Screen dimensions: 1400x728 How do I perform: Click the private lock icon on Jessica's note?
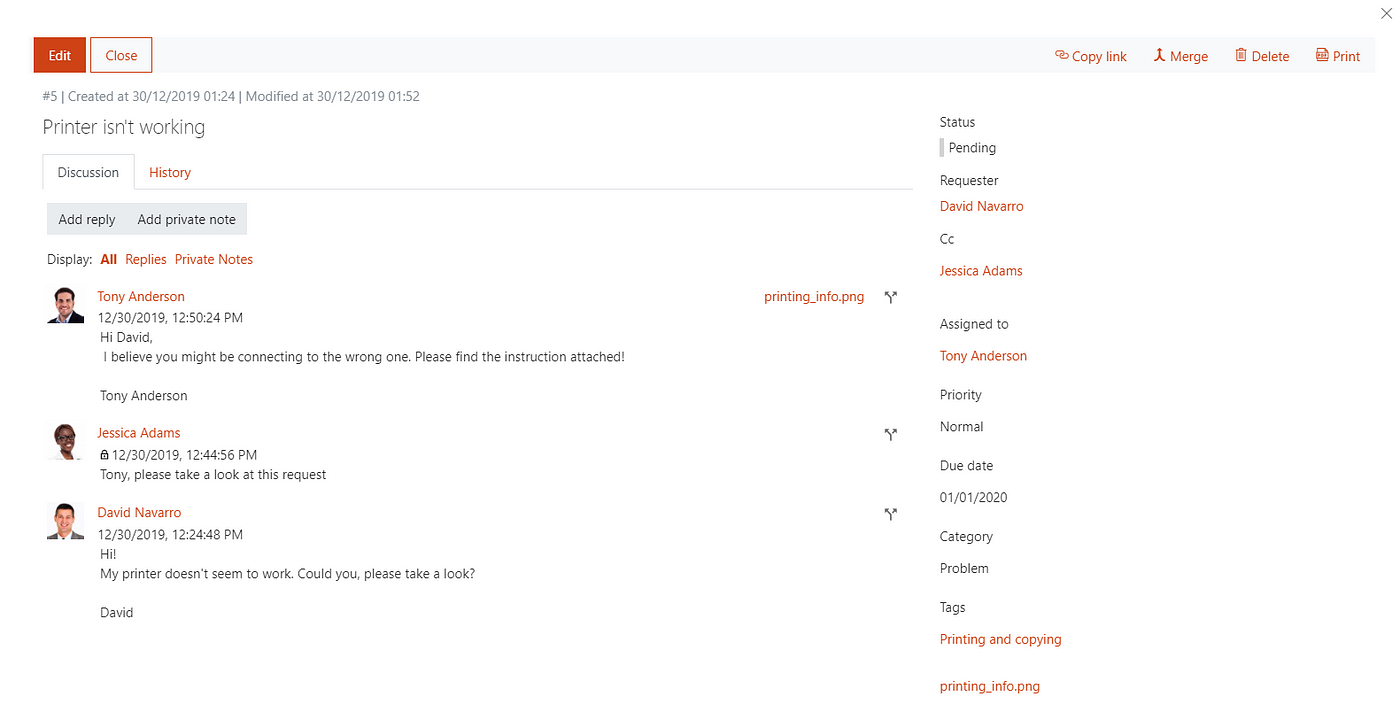coord(105,455)
